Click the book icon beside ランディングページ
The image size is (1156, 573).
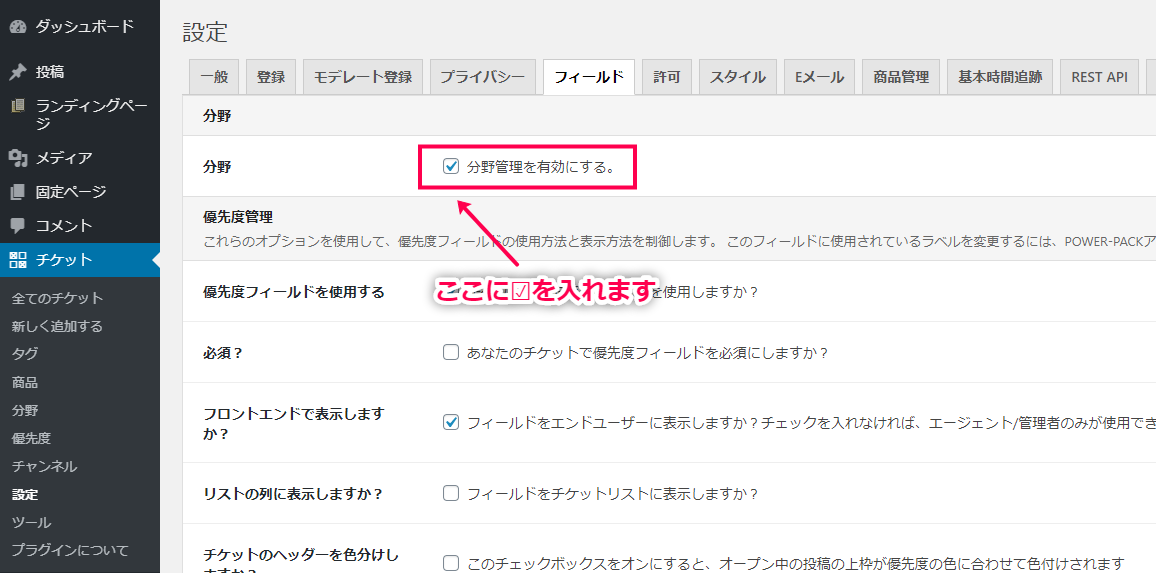18,106
